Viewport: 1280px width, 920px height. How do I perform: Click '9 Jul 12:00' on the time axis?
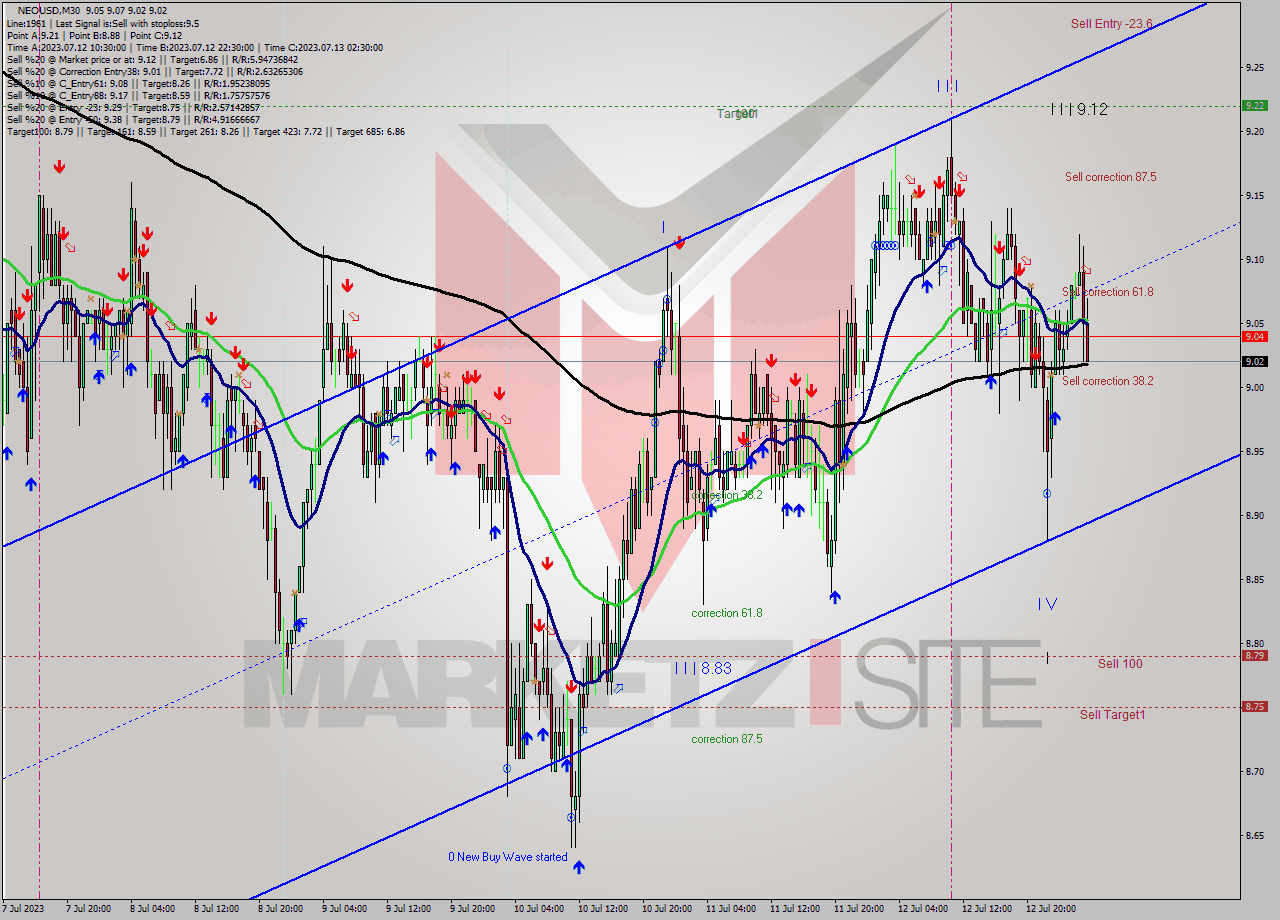[408, 909]
